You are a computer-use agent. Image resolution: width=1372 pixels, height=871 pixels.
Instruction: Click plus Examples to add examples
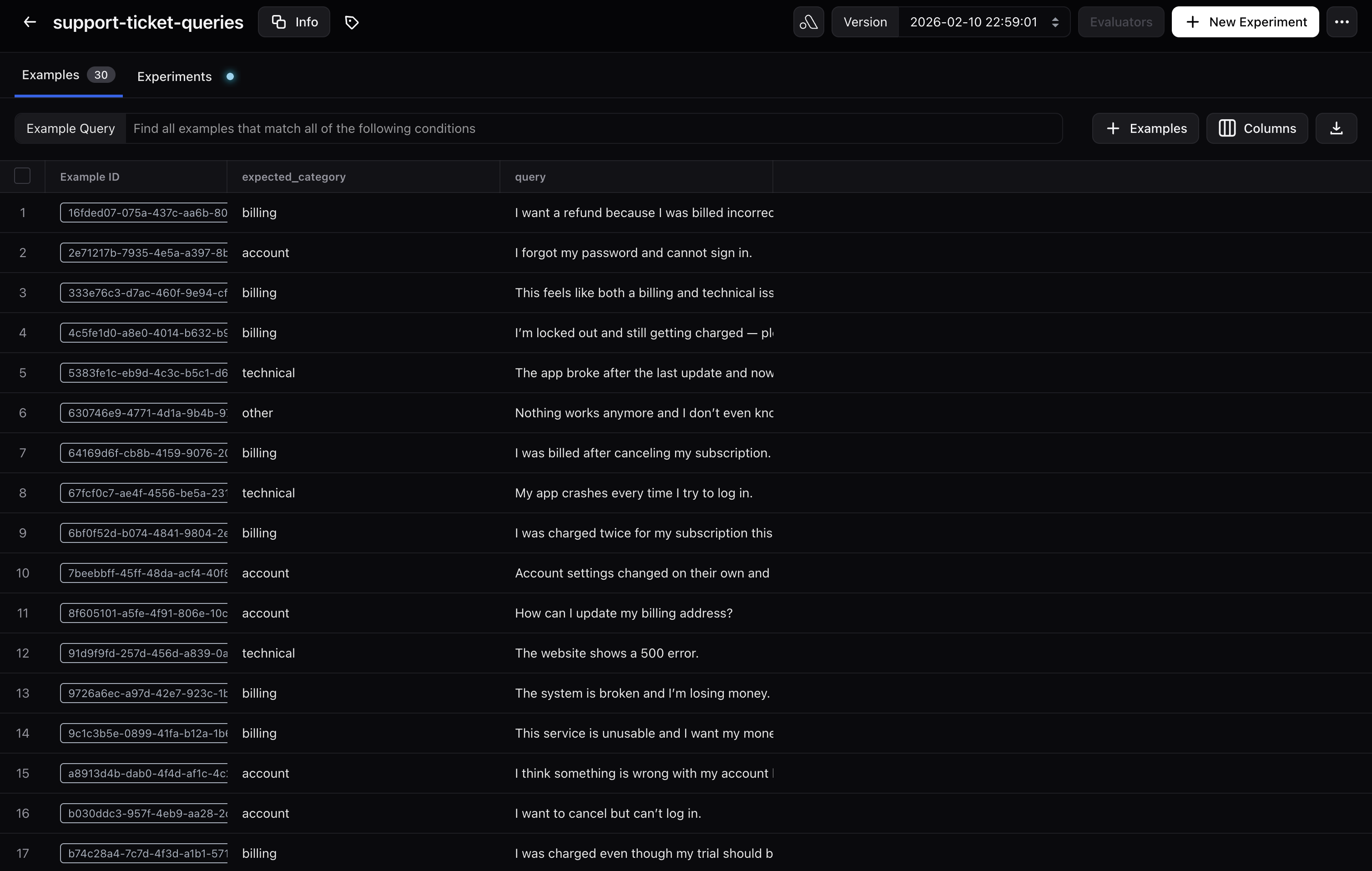tap(1145, 128)
